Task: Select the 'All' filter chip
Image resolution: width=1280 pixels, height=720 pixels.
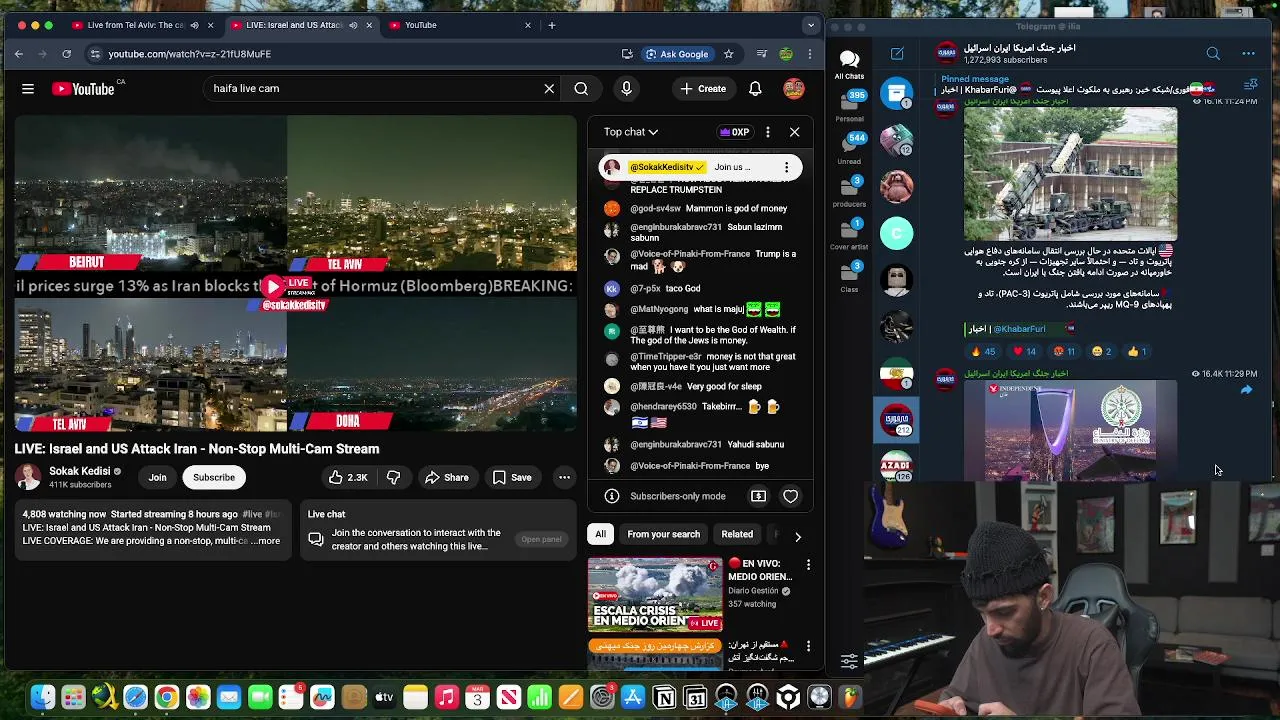Action: 600,534
